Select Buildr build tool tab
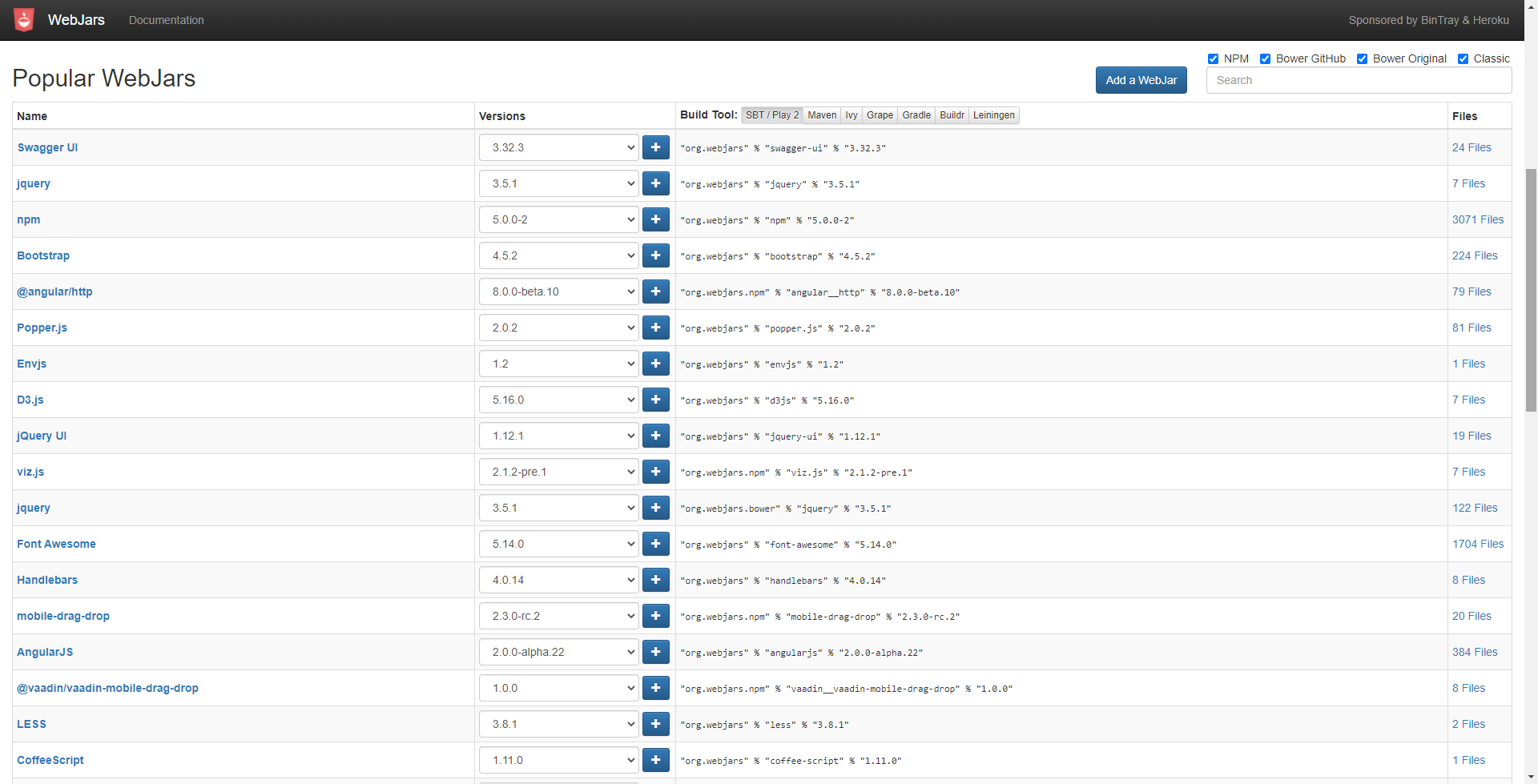 [952, 115]
